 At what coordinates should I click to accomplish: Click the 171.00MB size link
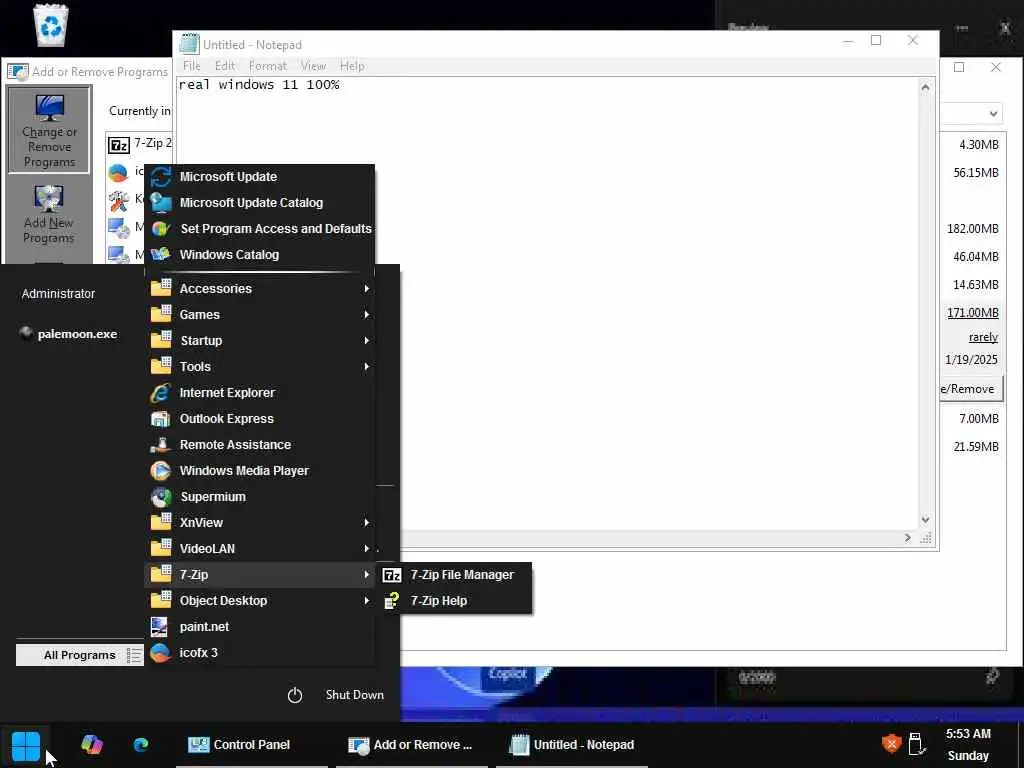(972, 313)
